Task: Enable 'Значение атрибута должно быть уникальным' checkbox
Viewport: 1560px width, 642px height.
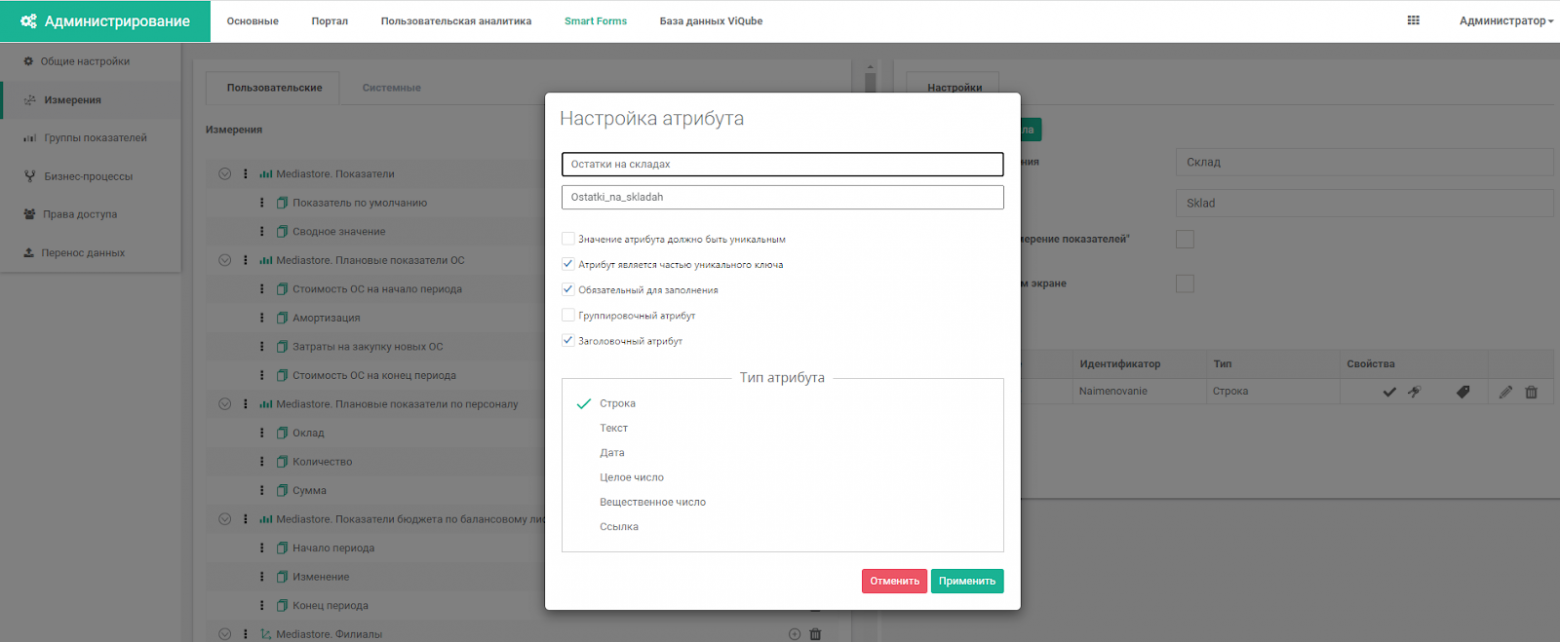Action: point(568,240)
